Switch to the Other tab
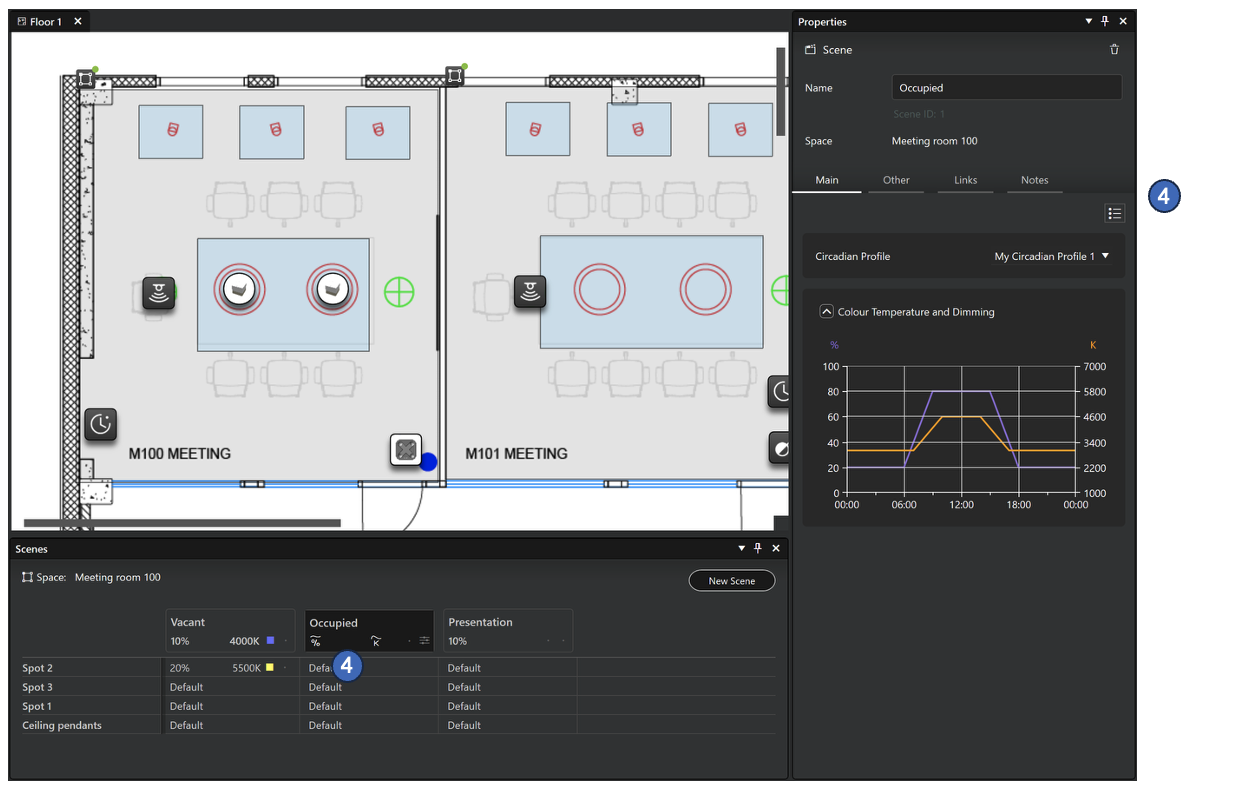The image size is (1235, 788). pyautogui.click(x=896, y=180)
